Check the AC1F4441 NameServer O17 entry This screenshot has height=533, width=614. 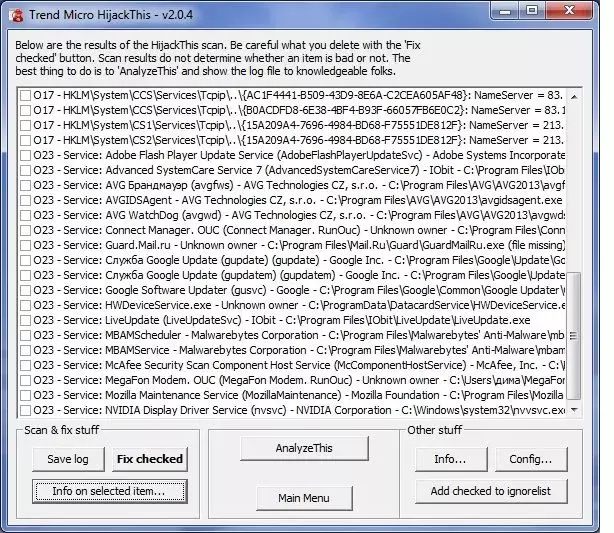click(25, 95)
